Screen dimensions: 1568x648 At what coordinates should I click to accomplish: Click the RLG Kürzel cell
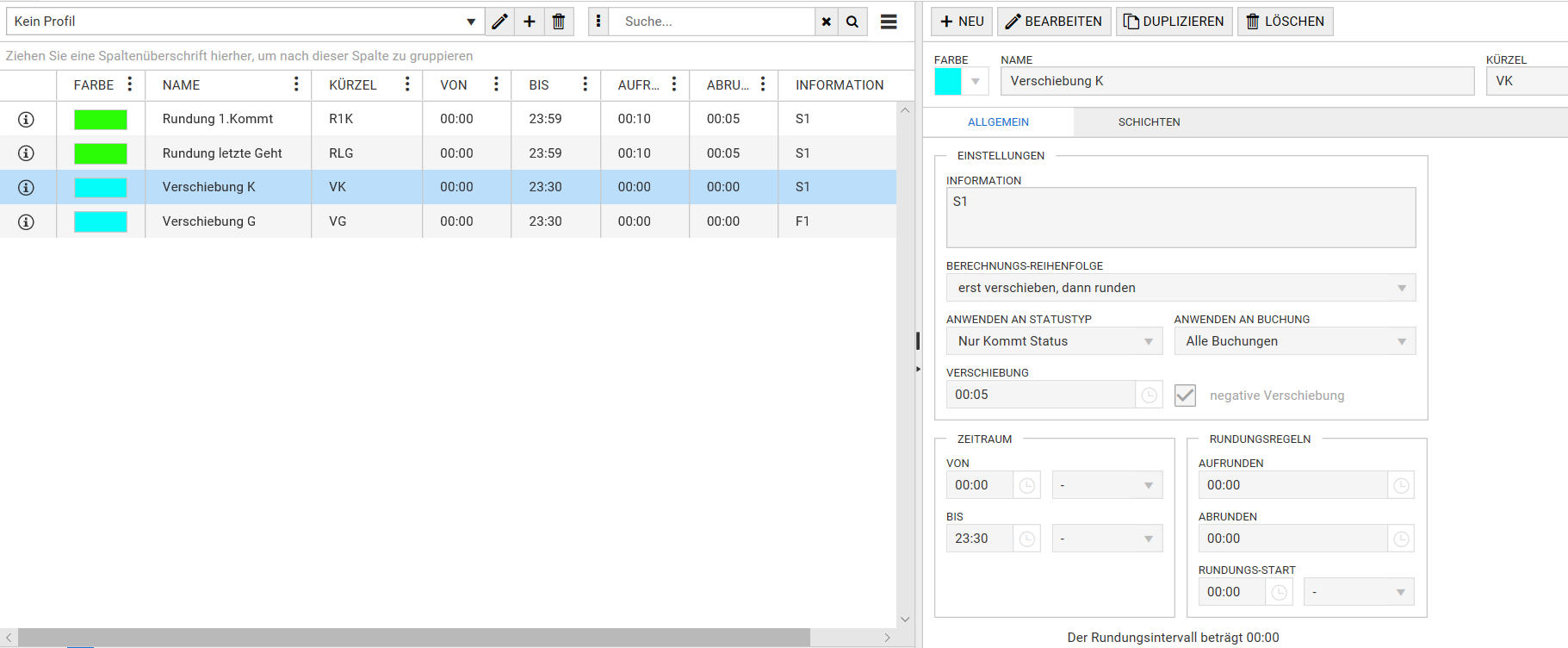coord(367,153)
